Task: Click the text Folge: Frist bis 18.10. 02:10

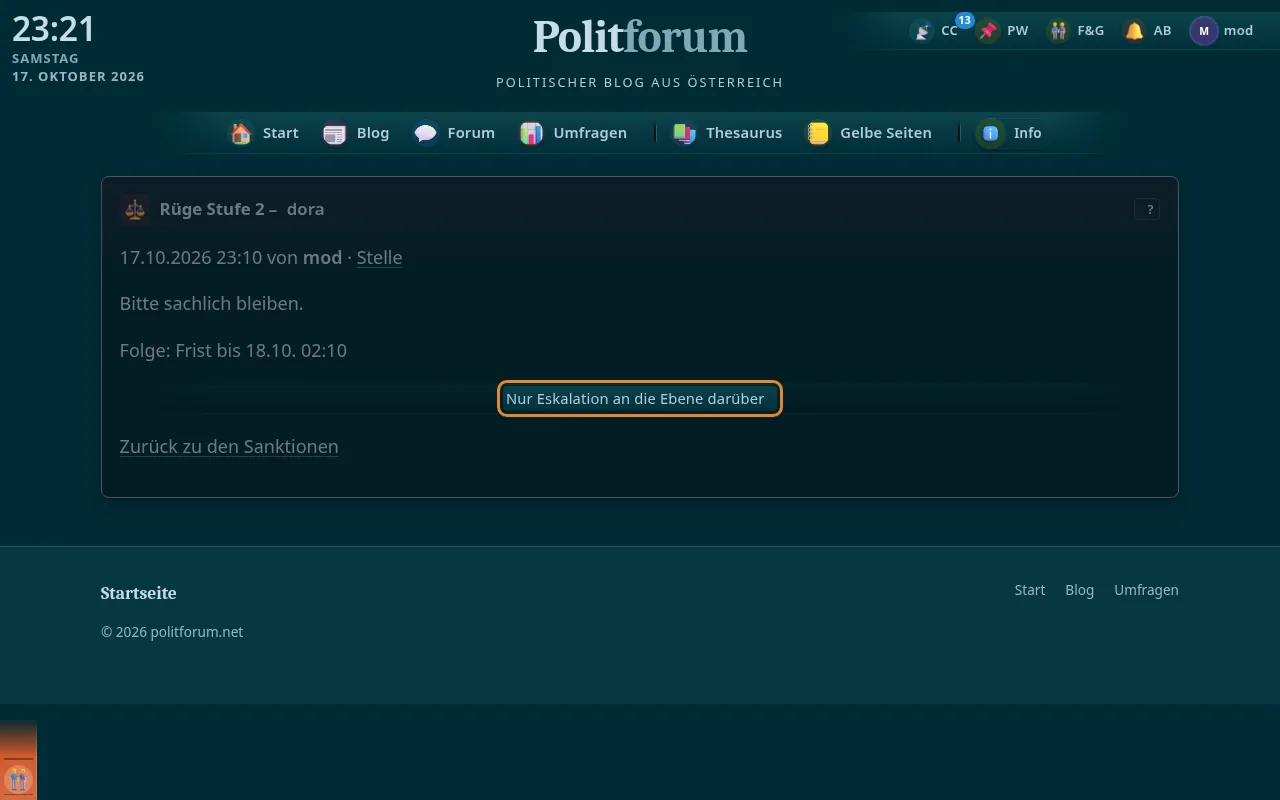Action: pos(233,350)
